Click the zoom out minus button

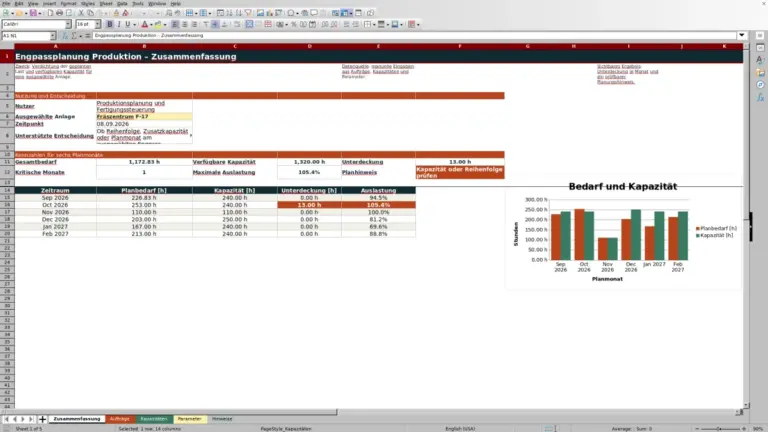[697, 429]
